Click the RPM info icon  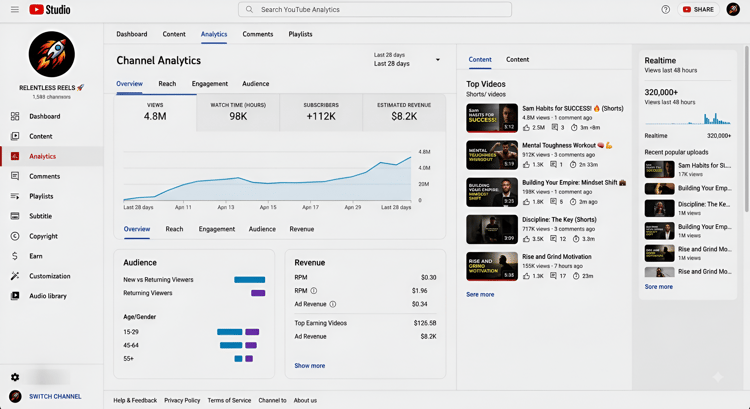click(x=314, y=291)
